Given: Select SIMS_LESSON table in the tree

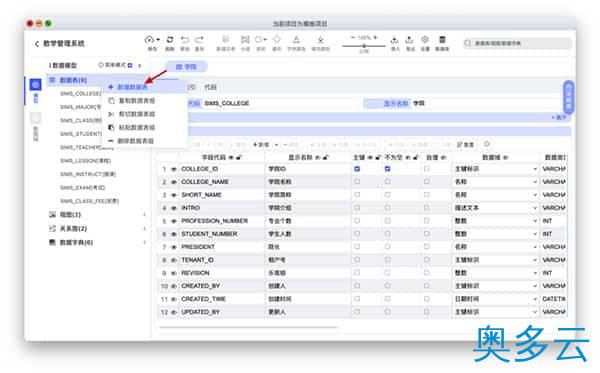Looking at the screenshot, I should coord(85,161).
